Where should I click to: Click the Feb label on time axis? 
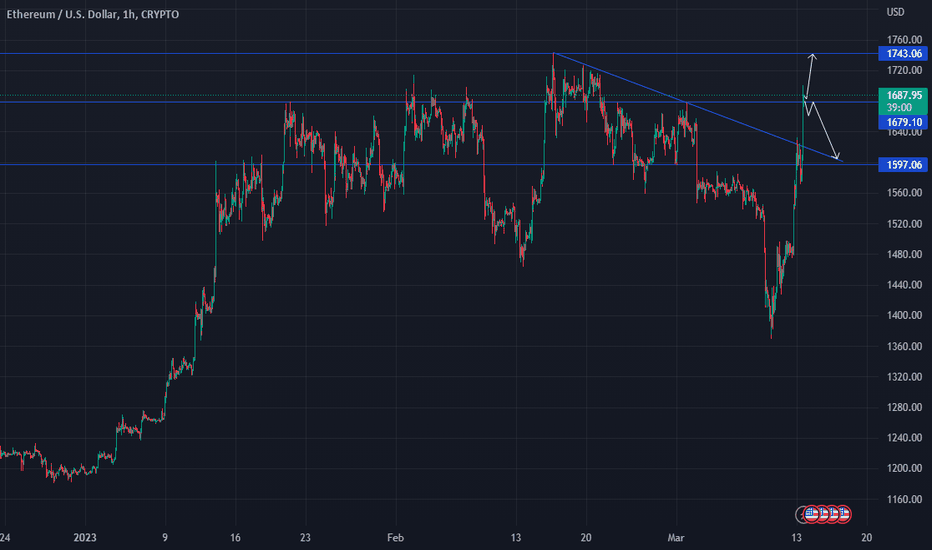coord(395,538)
